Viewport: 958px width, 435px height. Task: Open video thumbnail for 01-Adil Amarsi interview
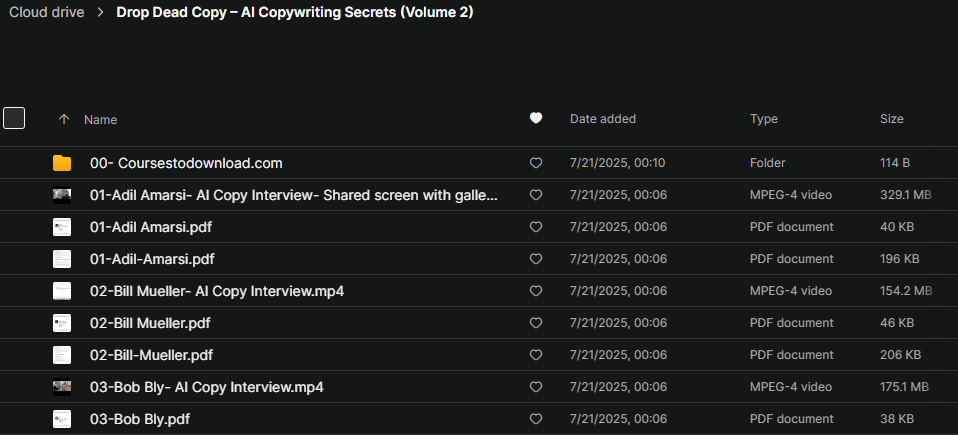pyautogui.click(x=62, y=195)
